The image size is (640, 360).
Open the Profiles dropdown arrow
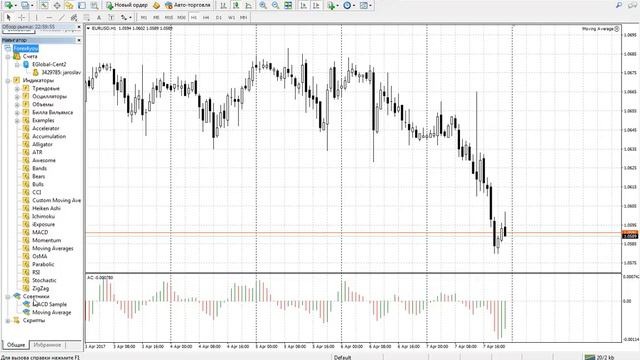33,6
